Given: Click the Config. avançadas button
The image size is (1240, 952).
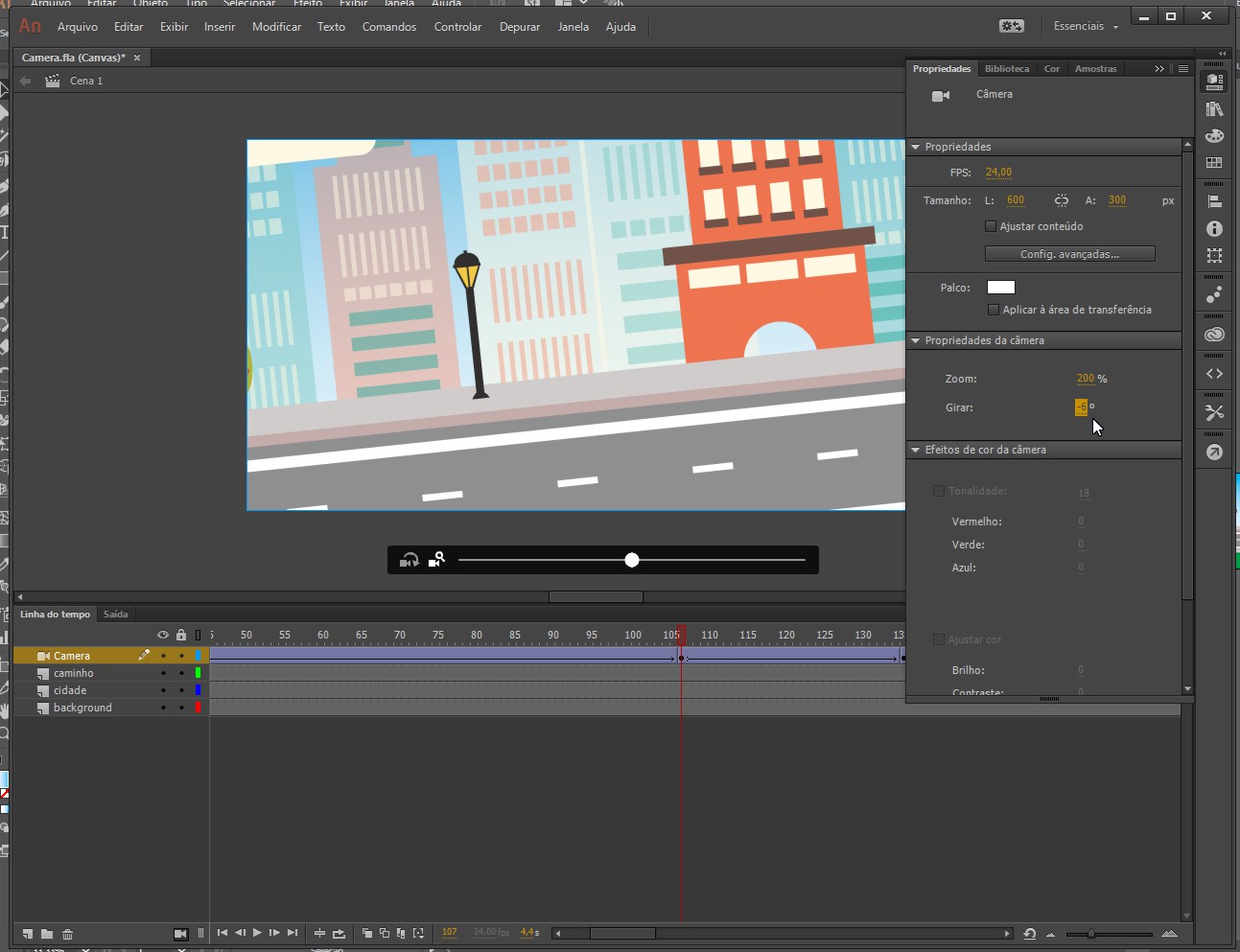Looking at the screenshot, I should pos(1069,254).
